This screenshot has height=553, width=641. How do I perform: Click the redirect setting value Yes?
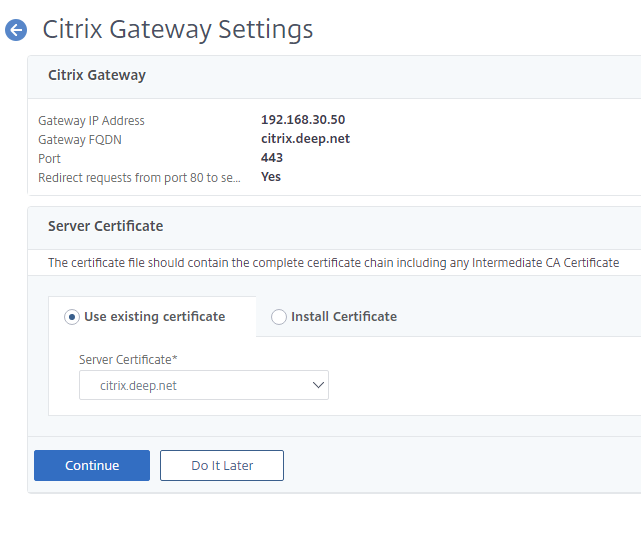pyautogui.click(x=271, y=177)
